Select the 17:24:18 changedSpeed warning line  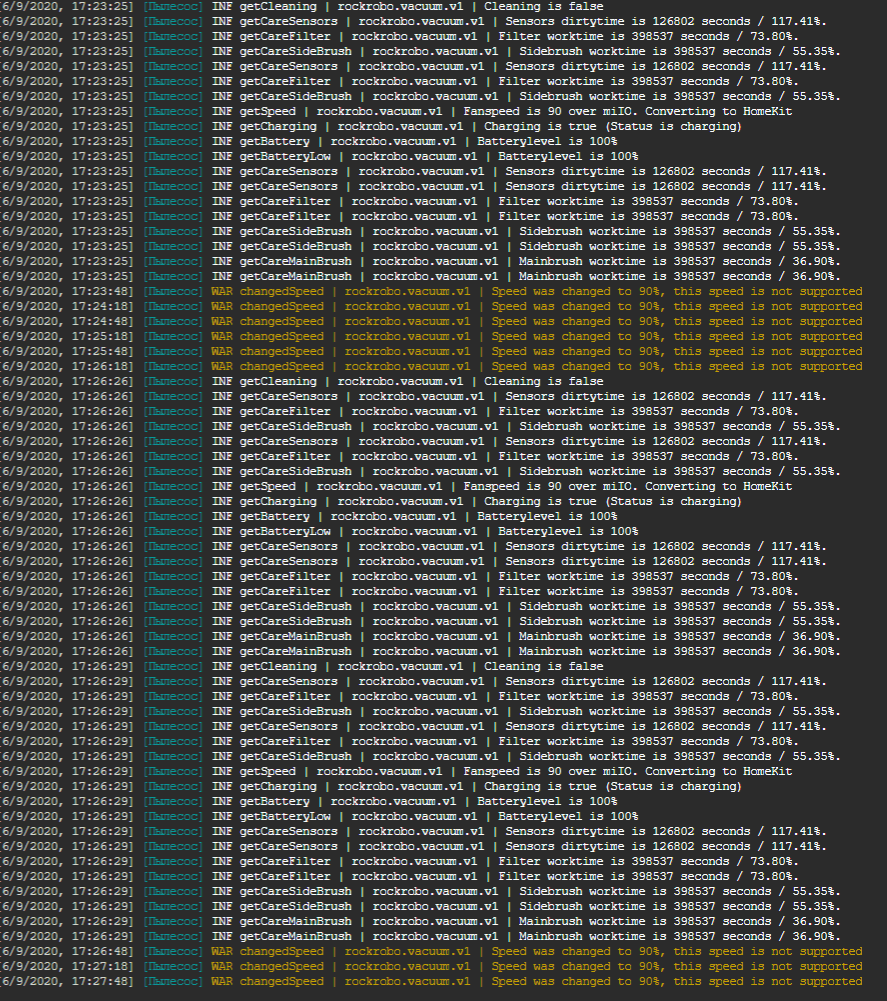[431, 306]
